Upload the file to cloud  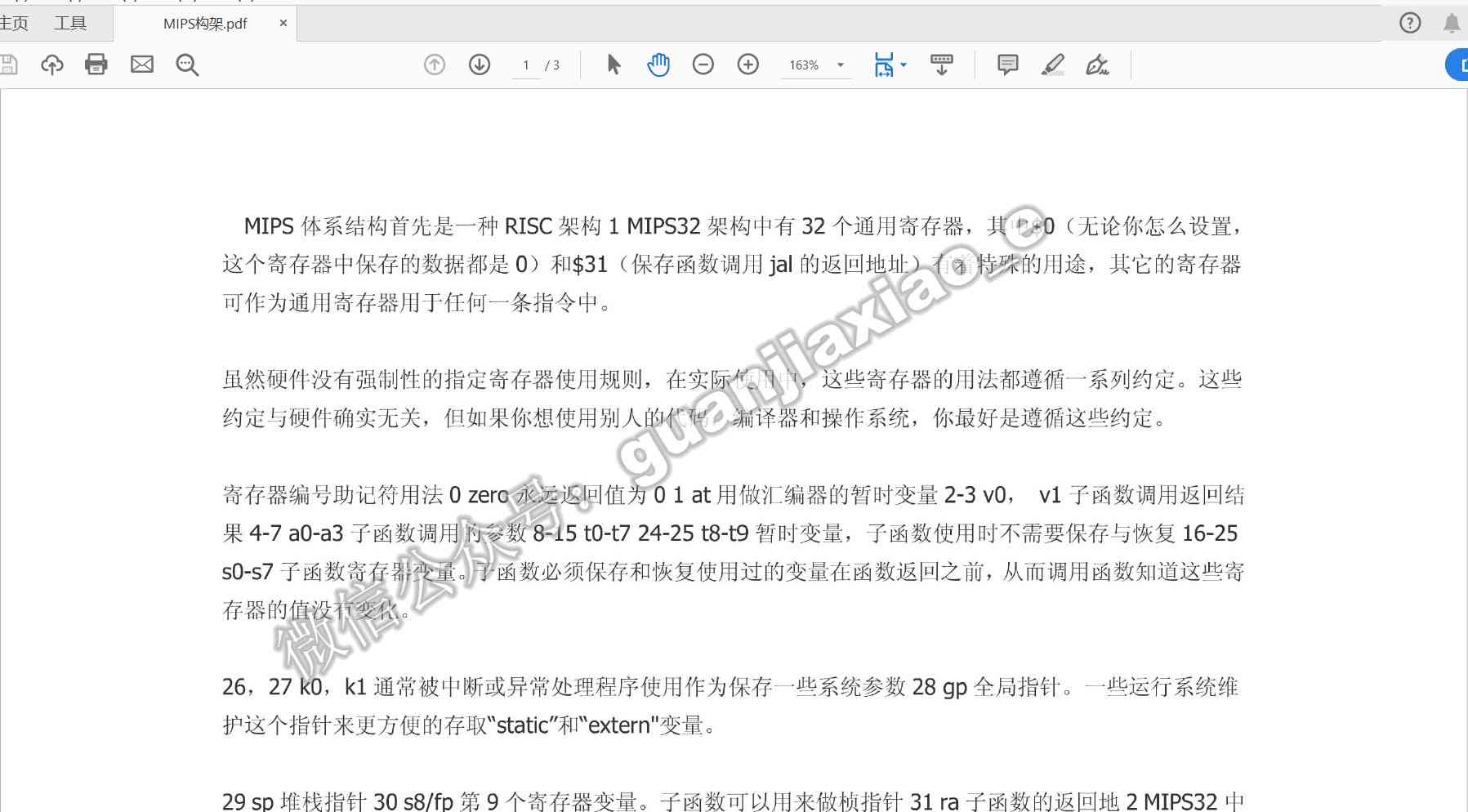tap(52, 65)
